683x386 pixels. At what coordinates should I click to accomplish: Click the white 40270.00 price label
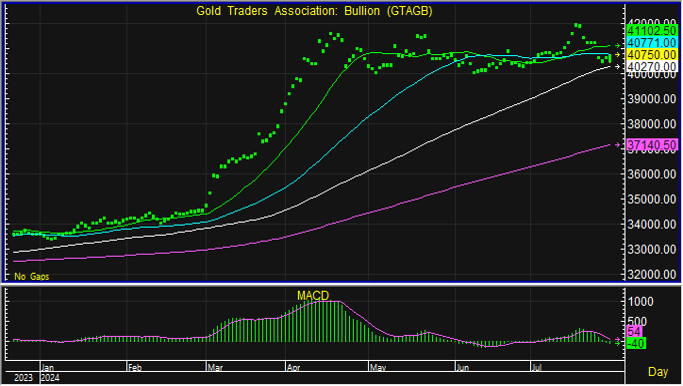652,66
